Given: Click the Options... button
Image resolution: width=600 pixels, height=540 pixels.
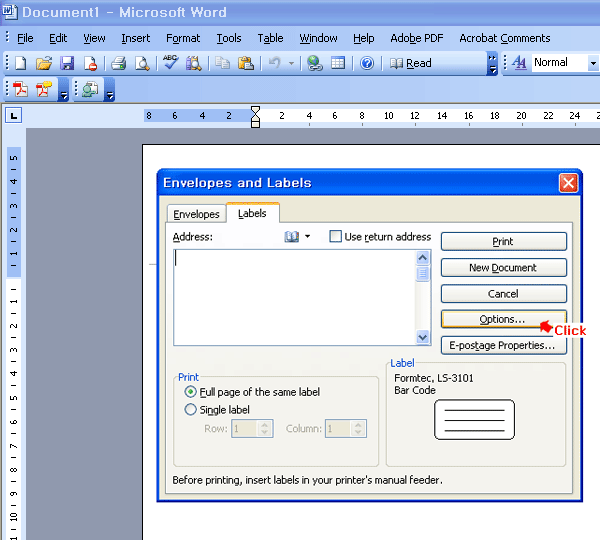Looking at the screenshot, I should point(504,319).
